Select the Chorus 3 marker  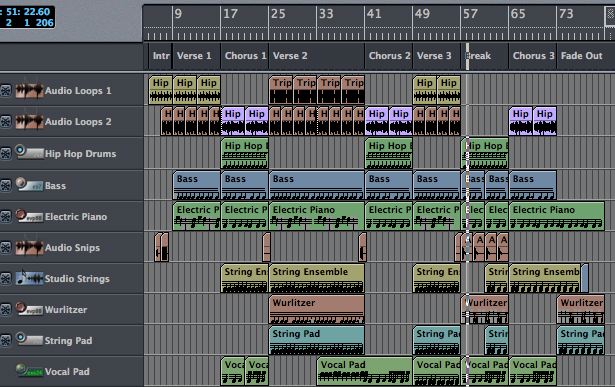(533, 56)
